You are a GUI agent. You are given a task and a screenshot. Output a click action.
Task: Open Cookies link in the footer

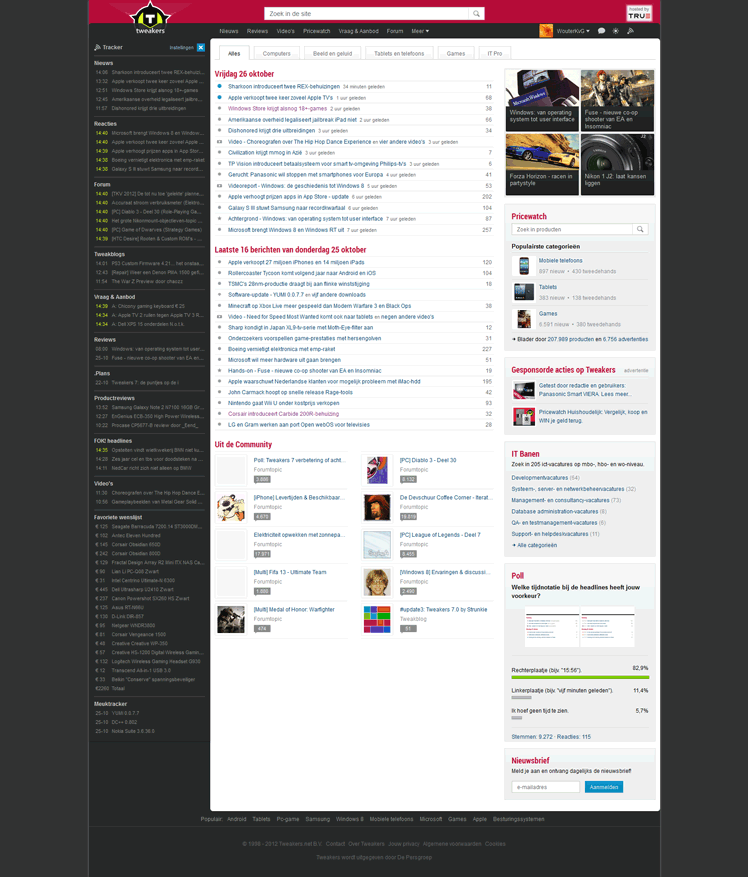tap(495, 844)
